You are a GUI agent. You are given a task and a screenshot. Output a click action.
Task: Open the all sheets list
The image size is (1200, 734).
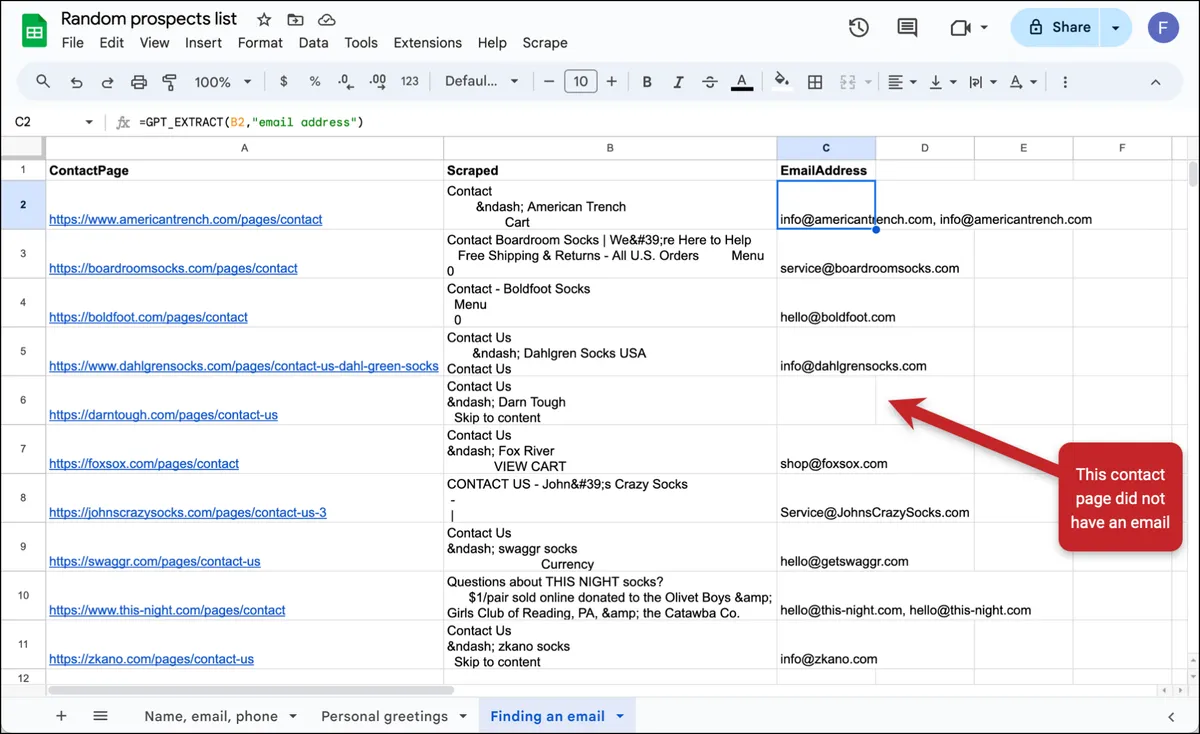click(x=100, y=716)
